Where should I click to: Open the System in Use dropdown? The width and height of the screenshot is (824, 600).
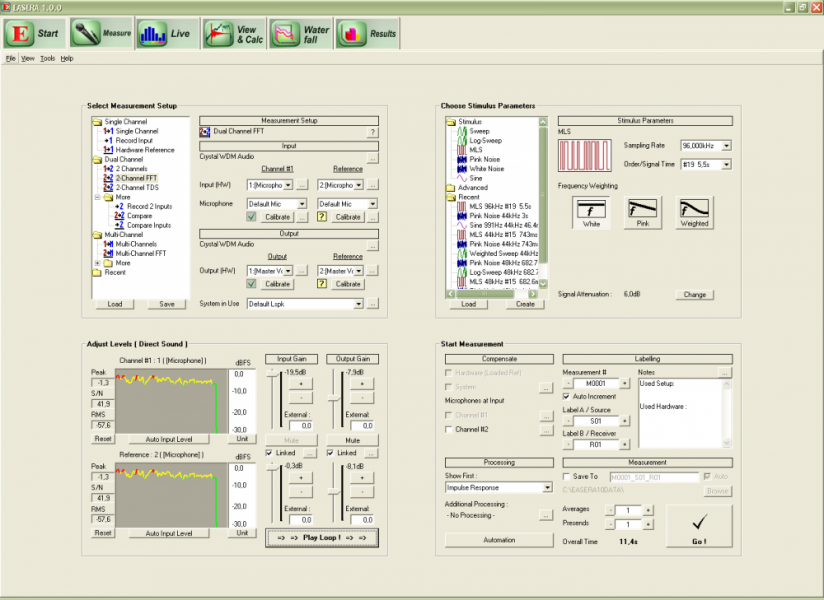[x=357, y=304]
